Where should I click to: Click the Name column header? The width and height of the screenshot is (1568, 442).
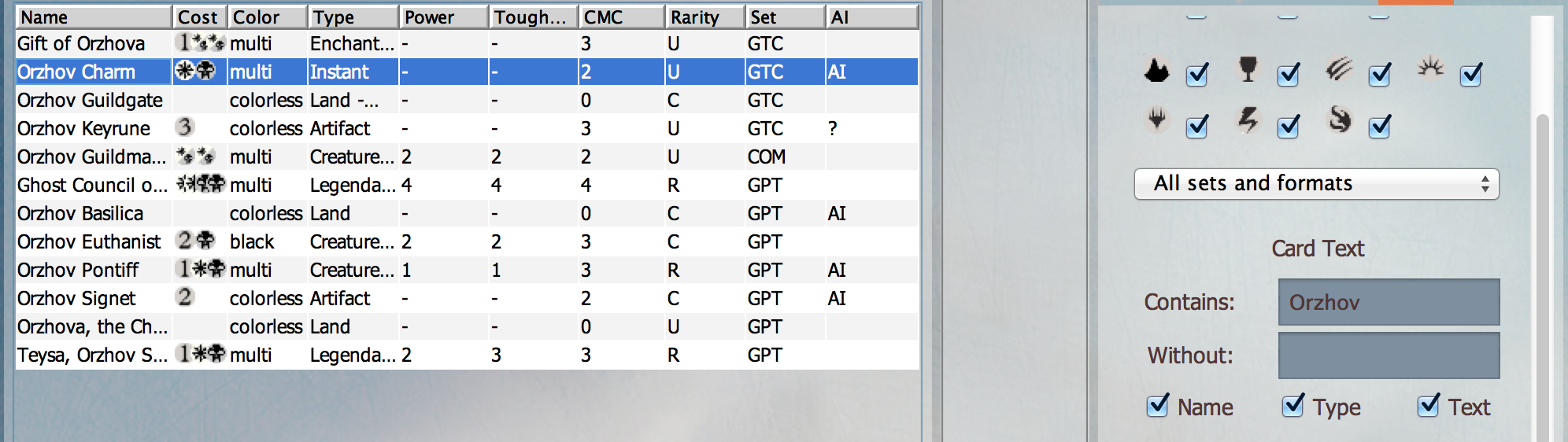pyautogui.click(x=93, y=17)
